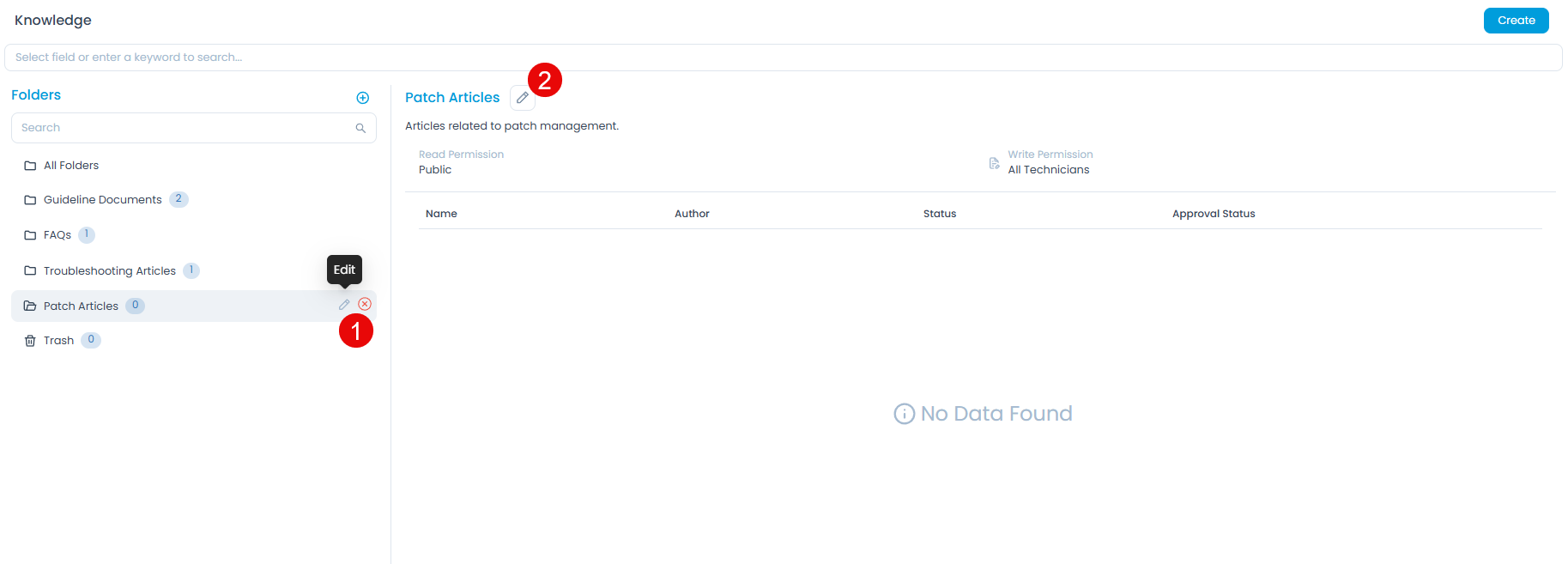Click the red delete icon for Patch Articles
Screen dimensions: 1568x564
point(365,304)
